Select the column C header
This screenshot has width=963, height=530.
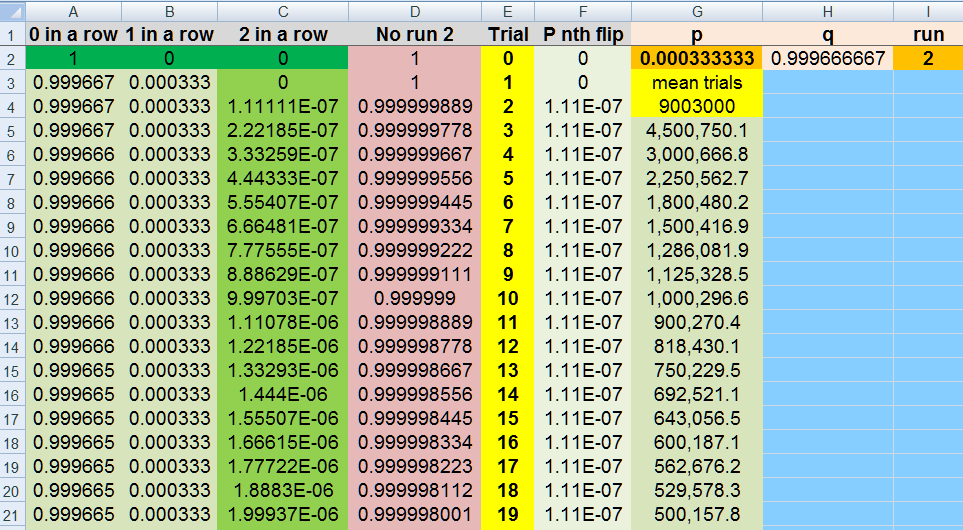(283, 11)
